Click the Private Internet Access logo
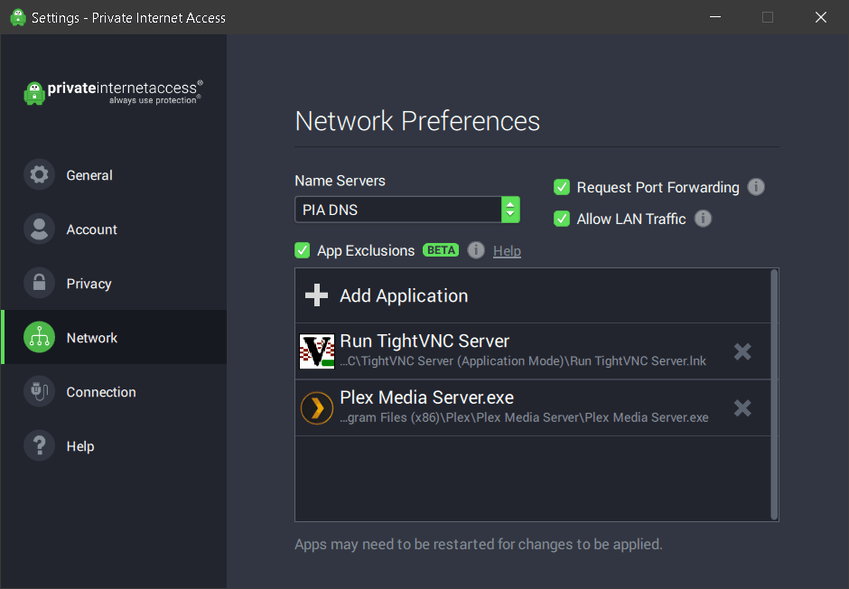The image size is (849, 589). click(x=112, y=92)
